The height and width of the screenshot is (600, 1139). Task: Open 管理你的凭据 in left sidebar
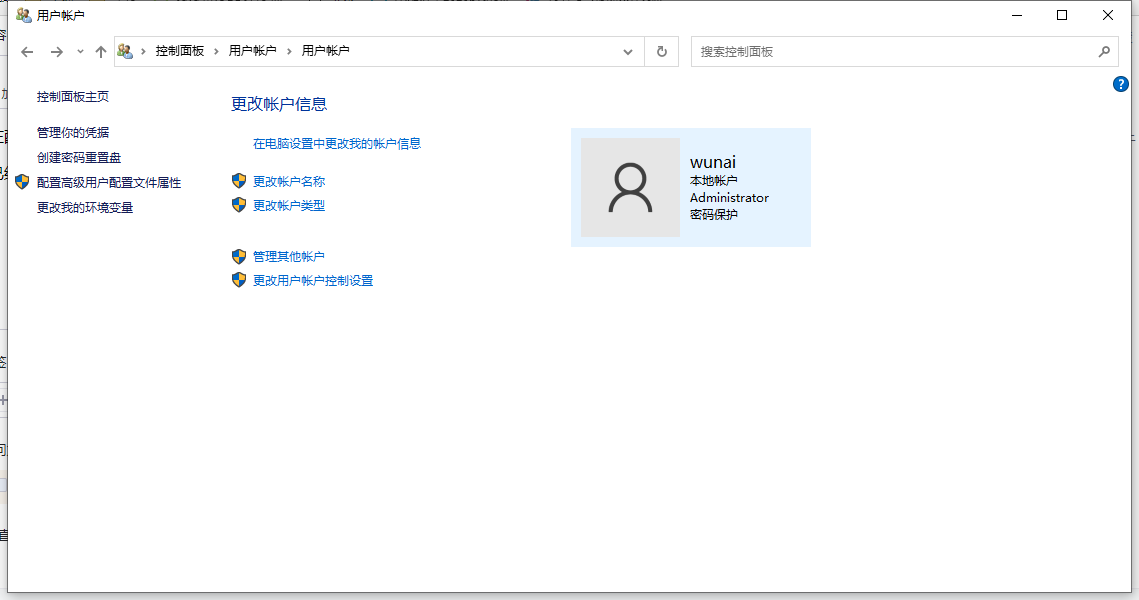(x=73, y=132)
